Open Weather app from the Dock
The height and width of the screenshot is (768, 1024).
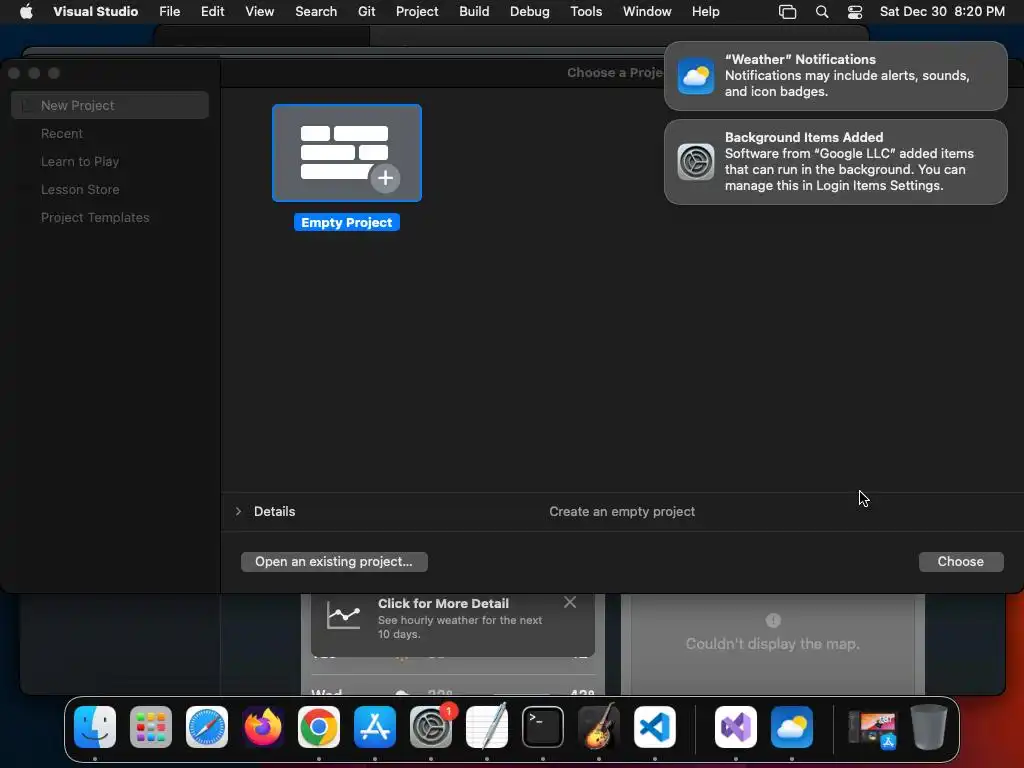click(792, 727)
